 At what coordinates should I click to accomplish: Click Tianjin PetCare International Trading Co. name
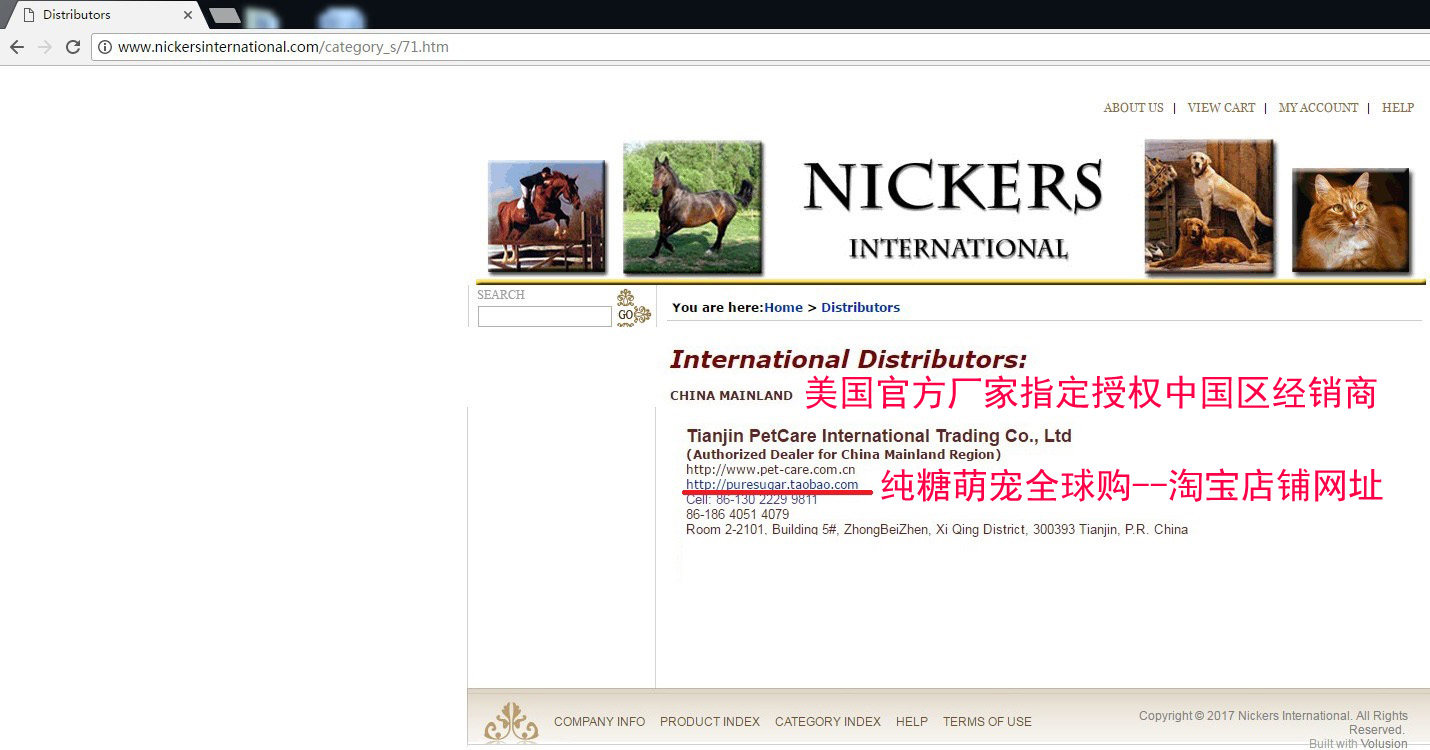pyautogui.click(x=879, y=436)
